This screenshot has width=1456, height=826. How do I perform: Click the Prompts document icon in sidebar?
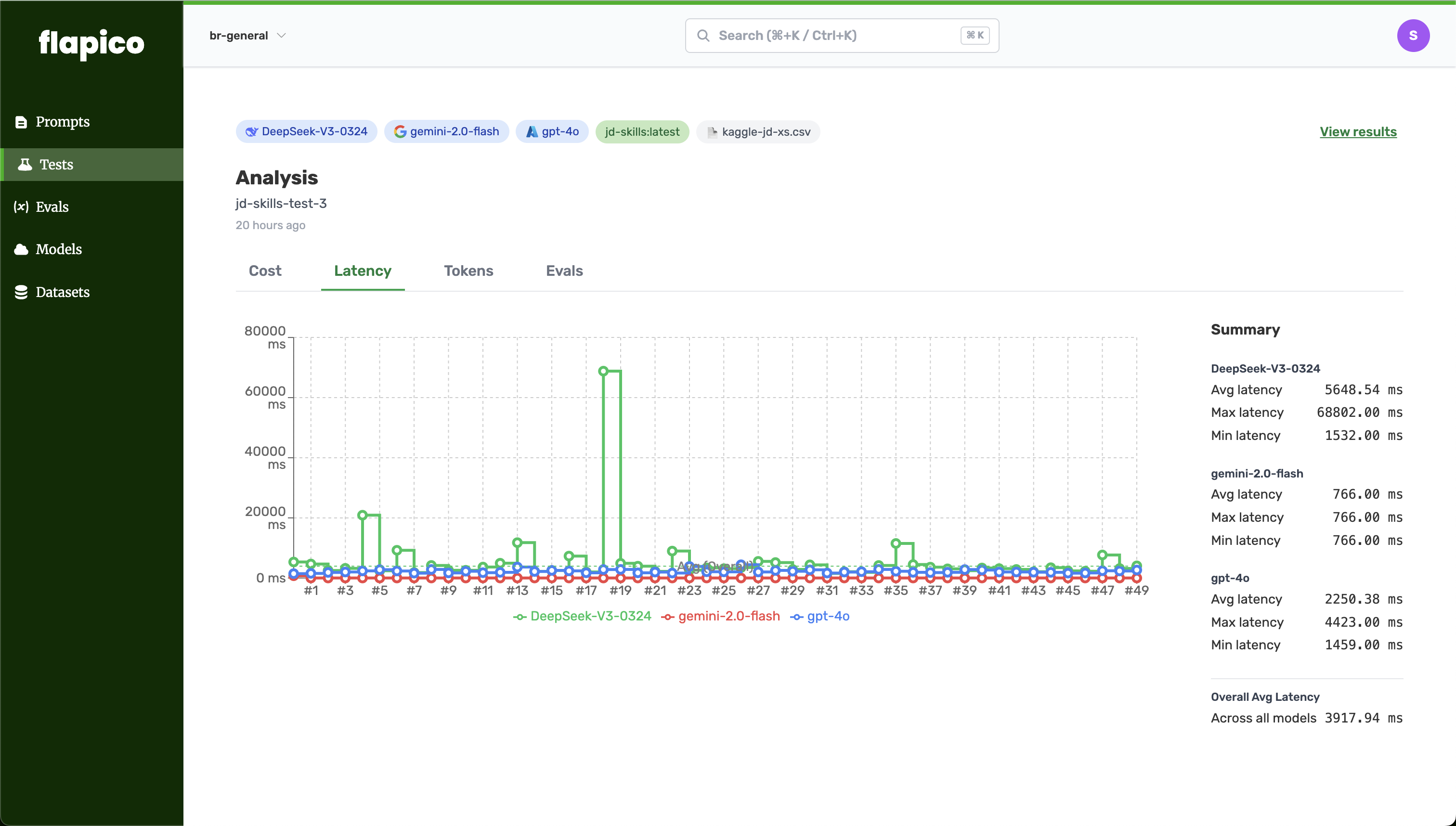21,122
